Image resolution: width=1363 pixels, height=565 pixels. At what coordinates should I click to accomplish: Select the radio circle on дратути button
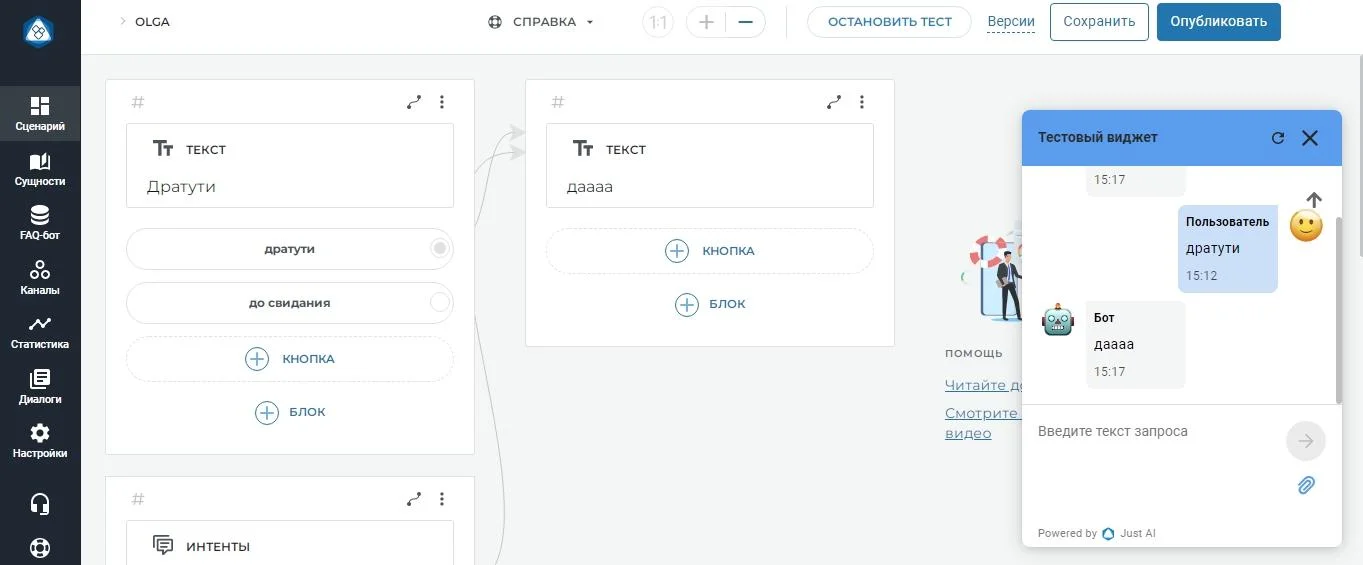(x=439, y=249)
